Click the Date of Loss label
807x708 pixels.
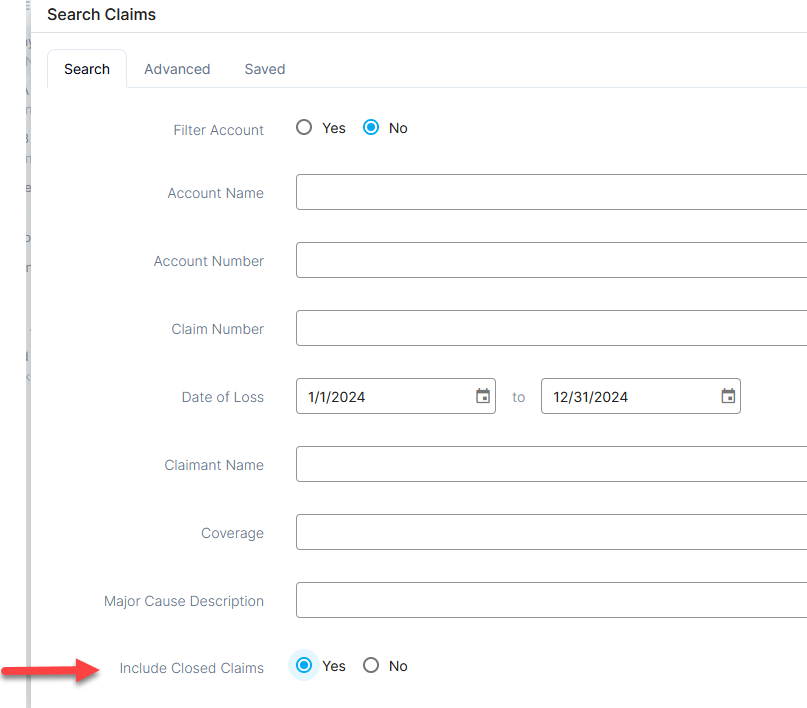coord(222,397)
